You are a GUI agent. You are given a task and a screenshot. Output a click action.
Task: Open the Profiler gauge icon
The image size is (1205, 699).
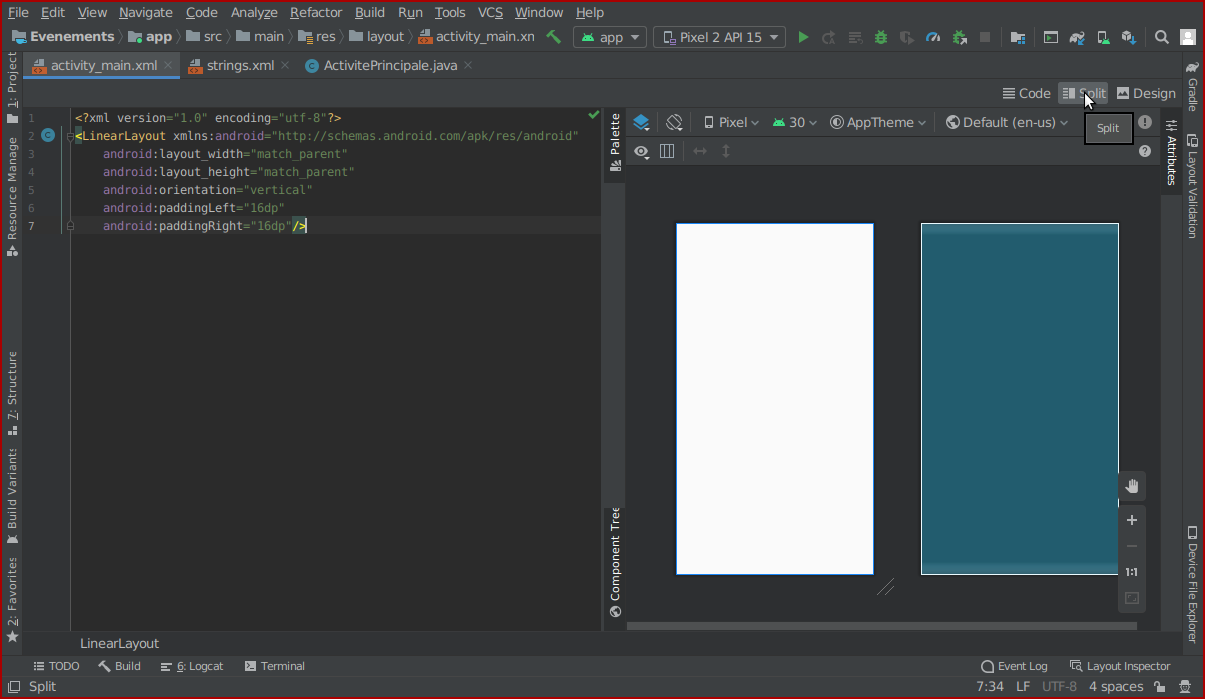coord(933,37)
